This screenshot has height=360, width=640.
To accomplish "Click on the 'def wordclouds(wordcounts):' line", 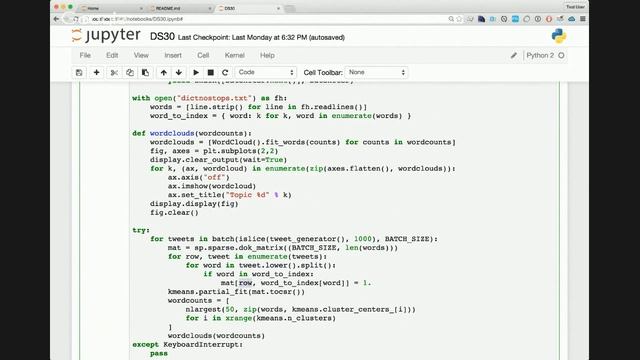I will [x=192, y=133].
